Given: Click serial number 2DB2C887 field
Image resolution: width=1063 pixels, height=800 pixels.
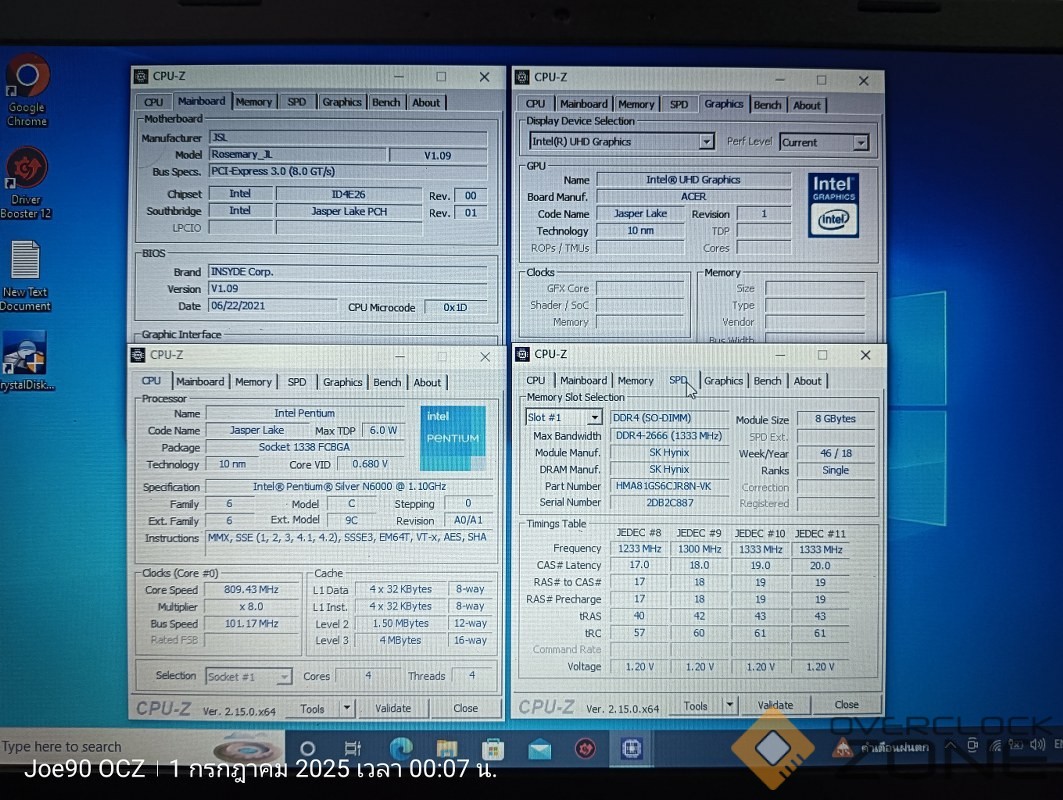Looking at the screenshot, I should pos(669,502).
